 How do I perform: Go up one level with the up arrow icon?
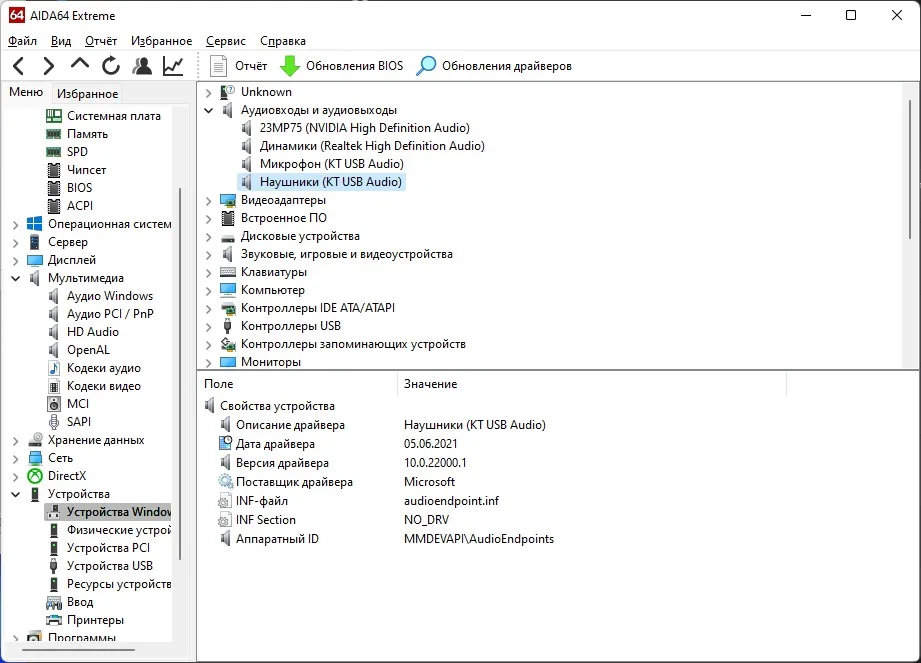pyautogui.click(x=80, y=65)
